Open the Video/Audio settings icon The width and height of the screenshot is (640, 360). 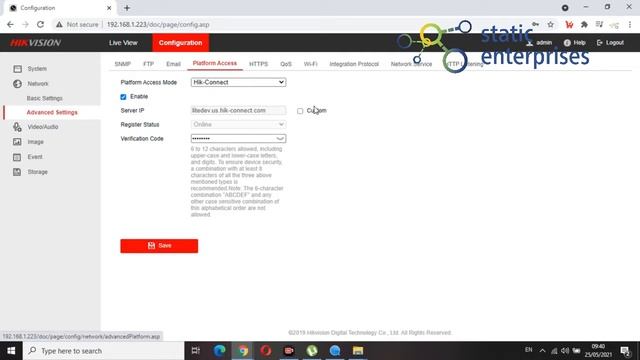[17, 127]
